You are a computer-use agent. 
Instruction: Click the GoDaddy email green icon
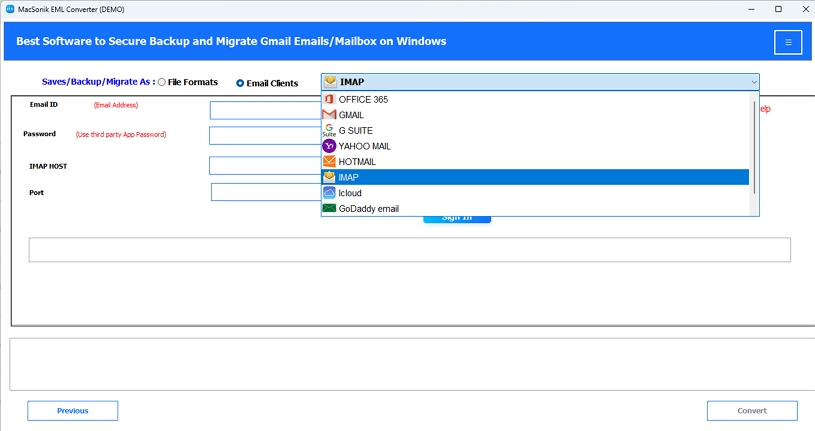(329, 208)
